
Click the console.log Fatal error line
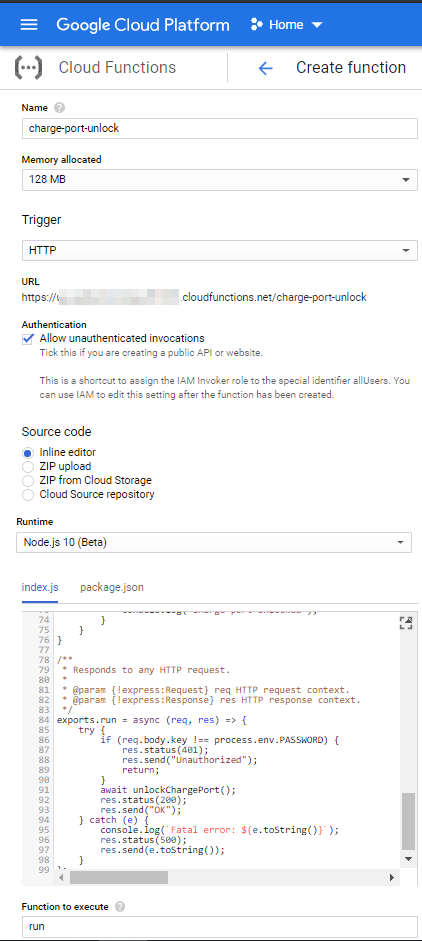(220, 830)
